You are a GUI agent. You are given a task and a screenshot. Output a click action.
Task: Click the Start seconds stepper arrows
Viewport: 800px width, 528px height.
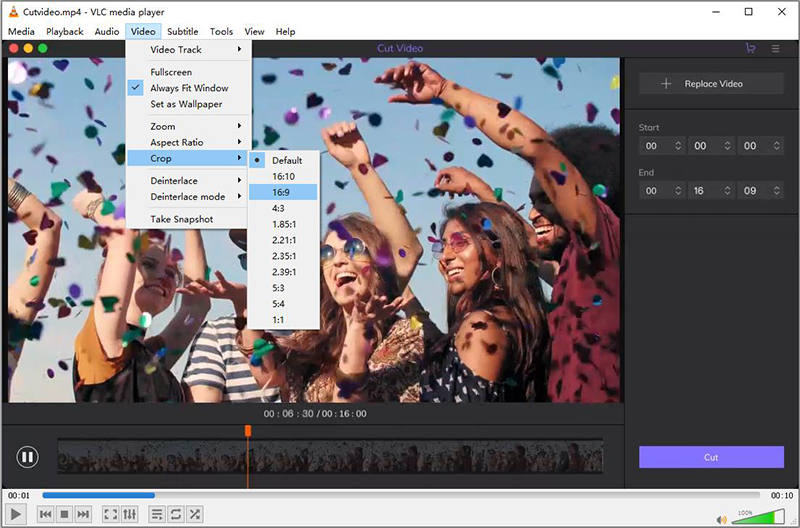(777, 146)
